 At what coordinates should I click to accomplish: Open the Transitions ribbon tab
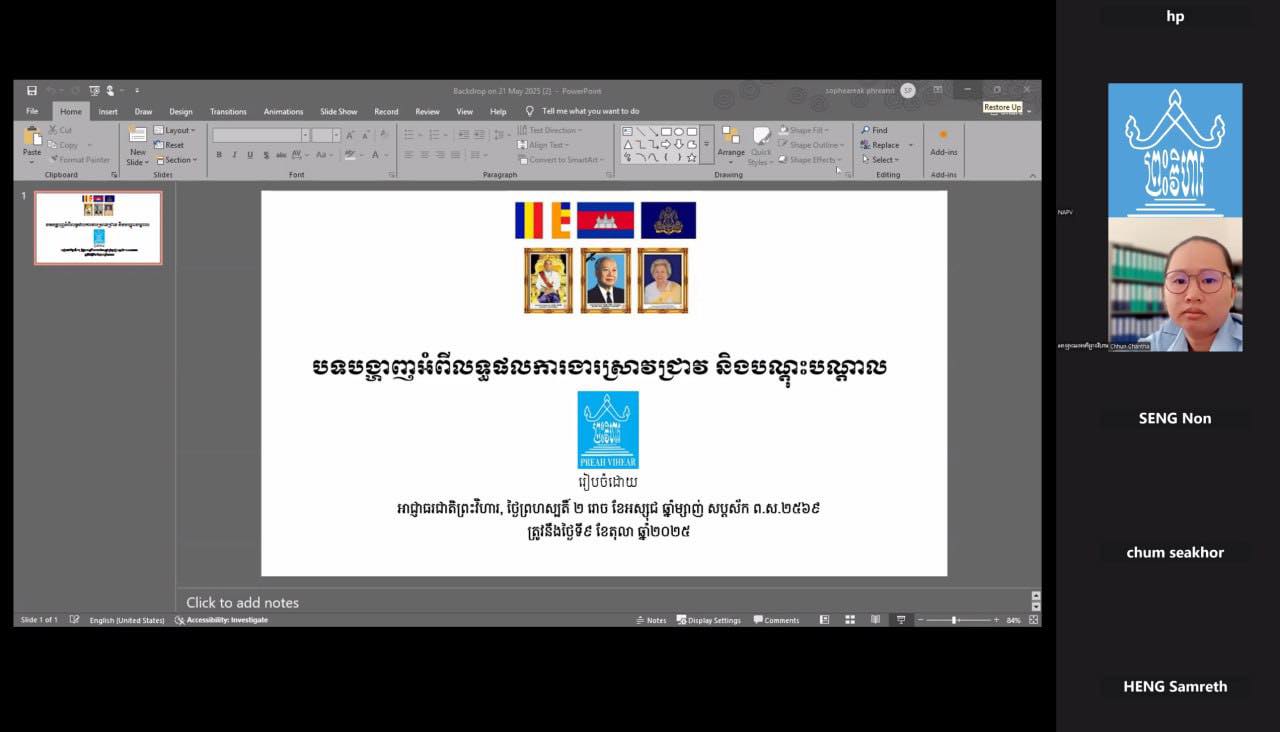[x=228, y=111]
